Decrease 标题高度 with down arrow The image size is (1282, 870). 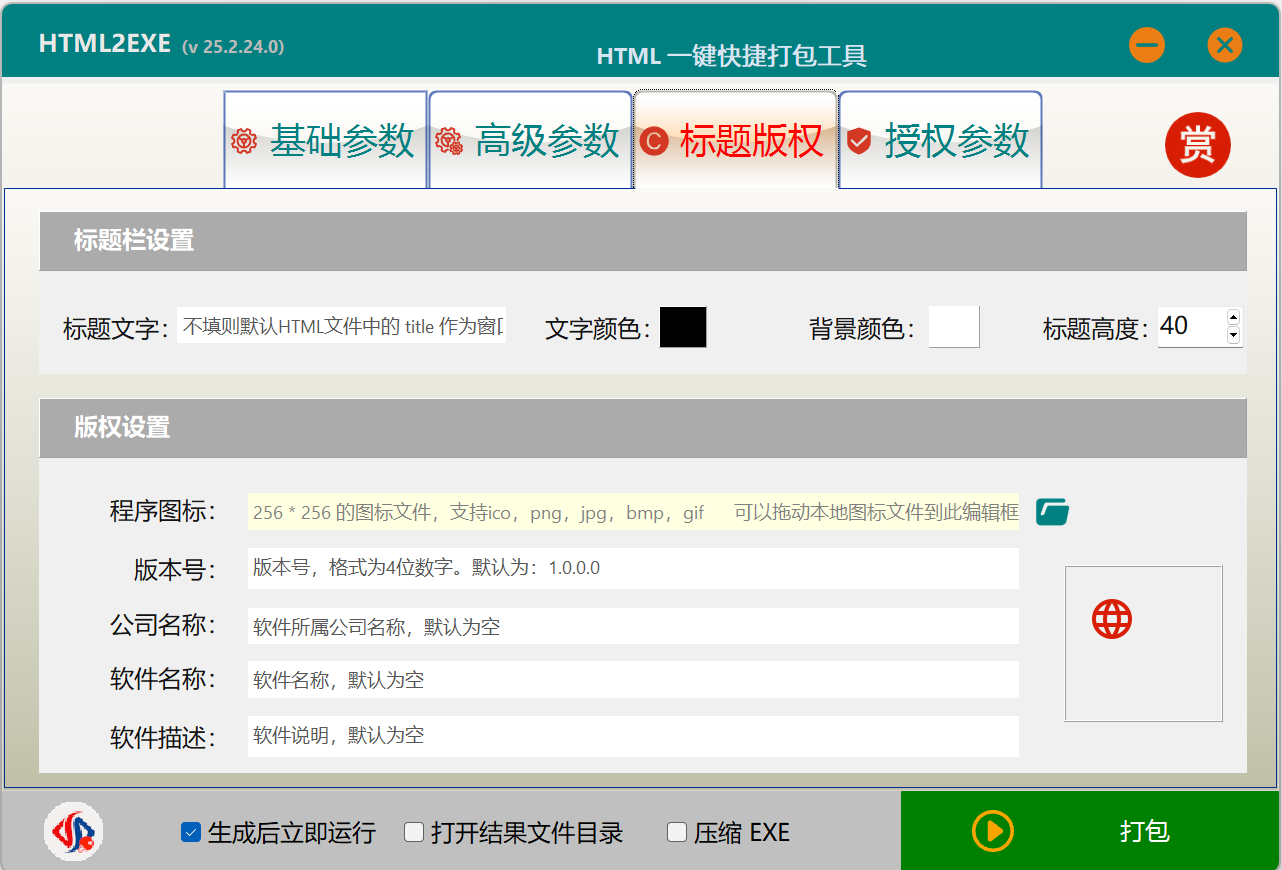[1233, 336]
